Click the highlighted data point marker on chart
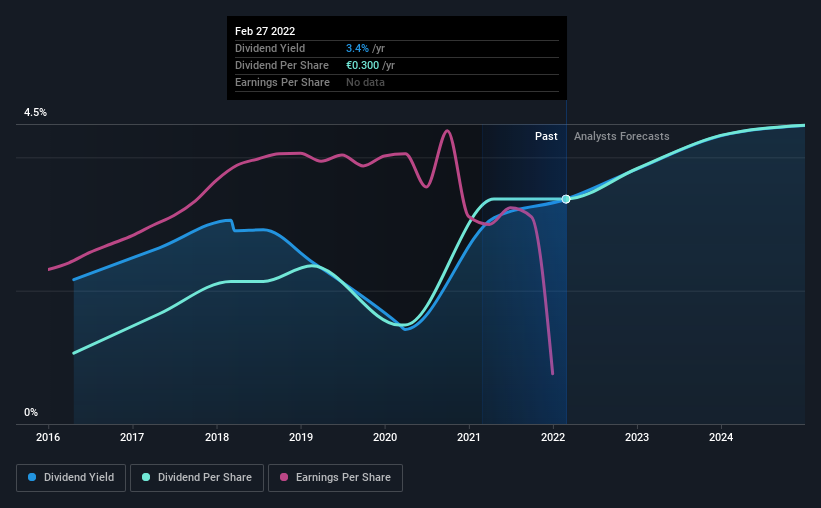This screenshot has height=508, width=821. pyautogui.click(x=566, y=199)
